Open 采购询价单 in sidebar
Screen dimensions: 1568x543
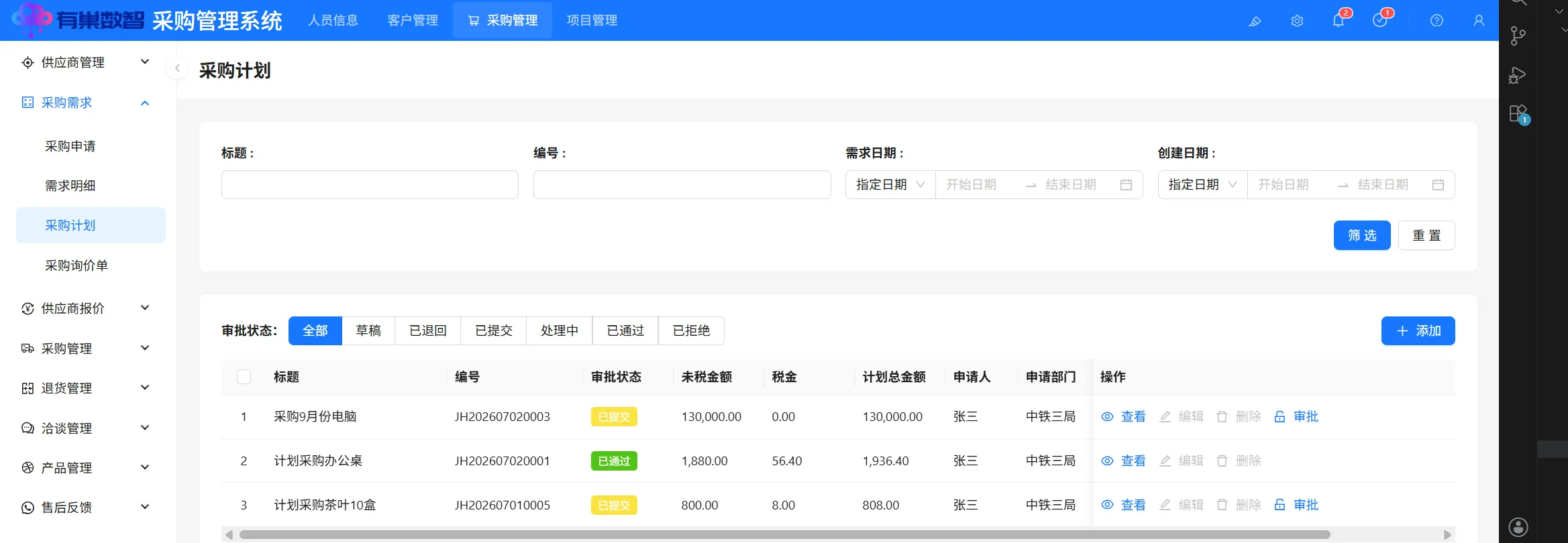coord(91,265)
